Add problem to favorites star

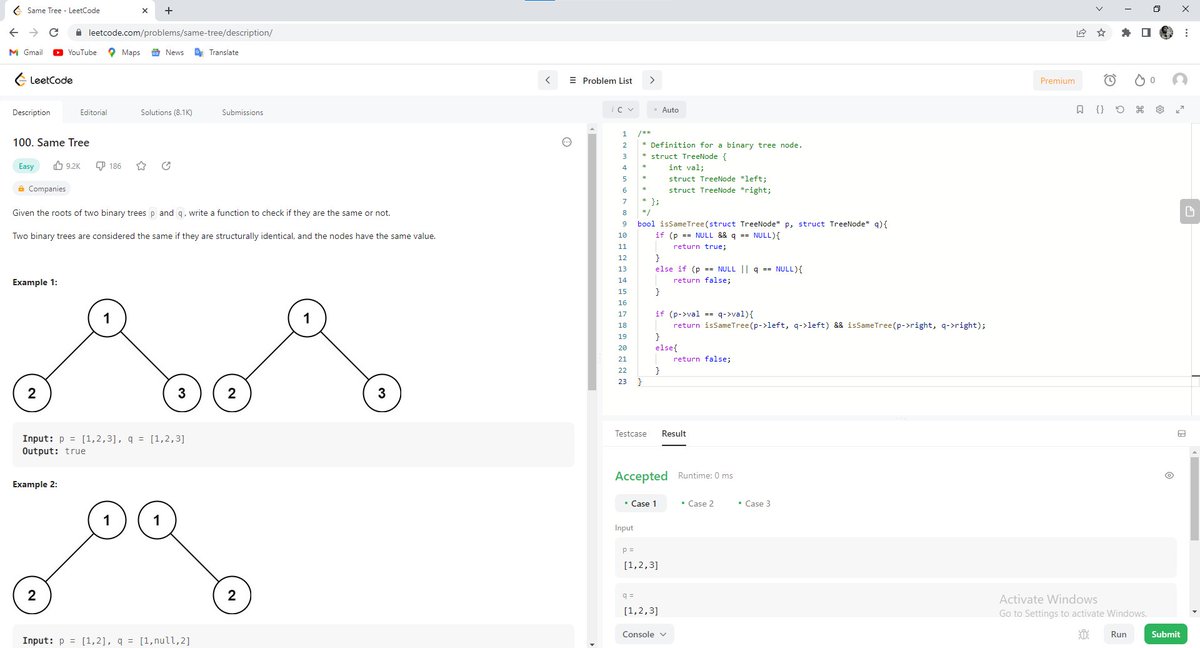point(142,165)
